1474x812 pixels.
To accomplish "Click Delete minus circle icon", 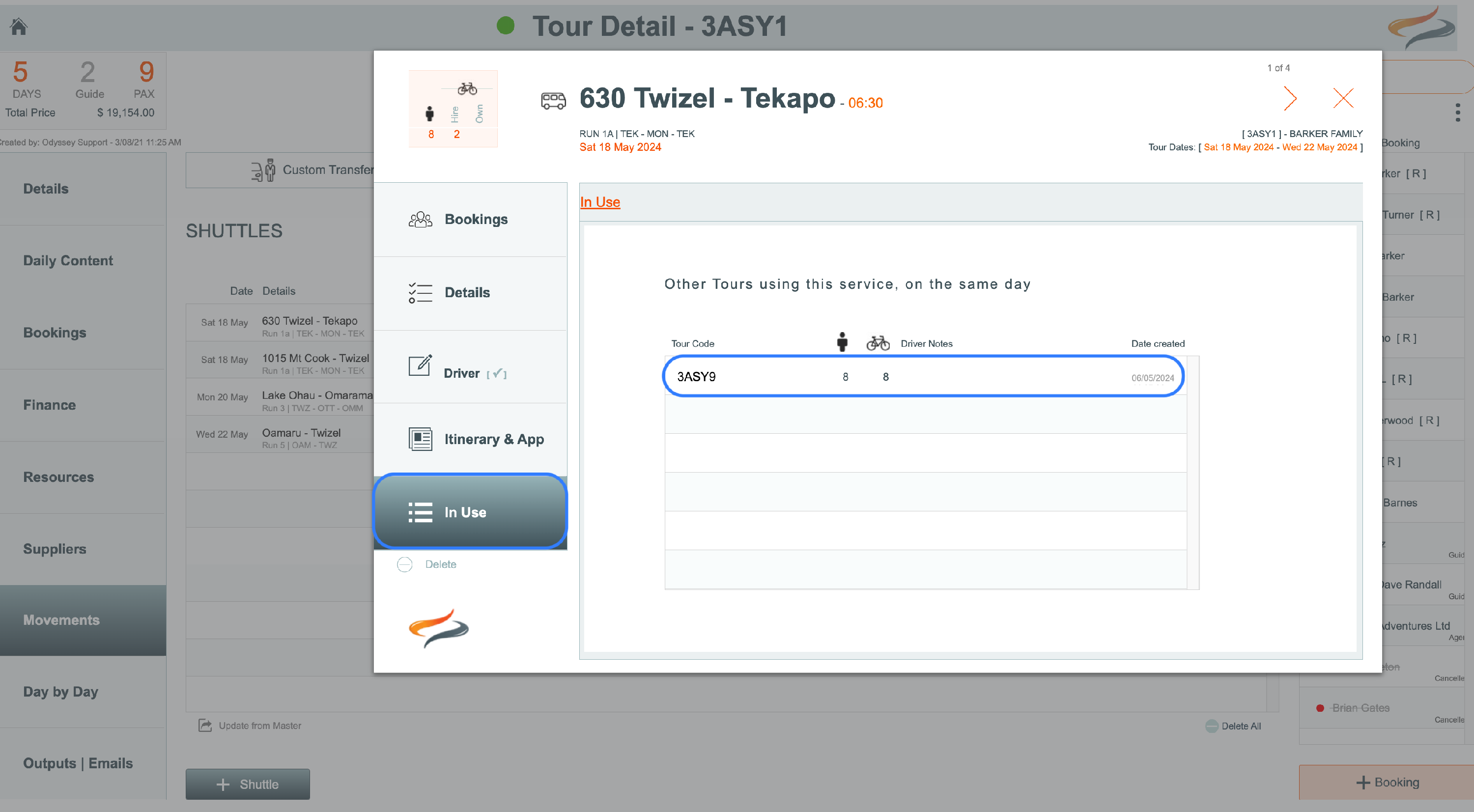I will point(404,565).
